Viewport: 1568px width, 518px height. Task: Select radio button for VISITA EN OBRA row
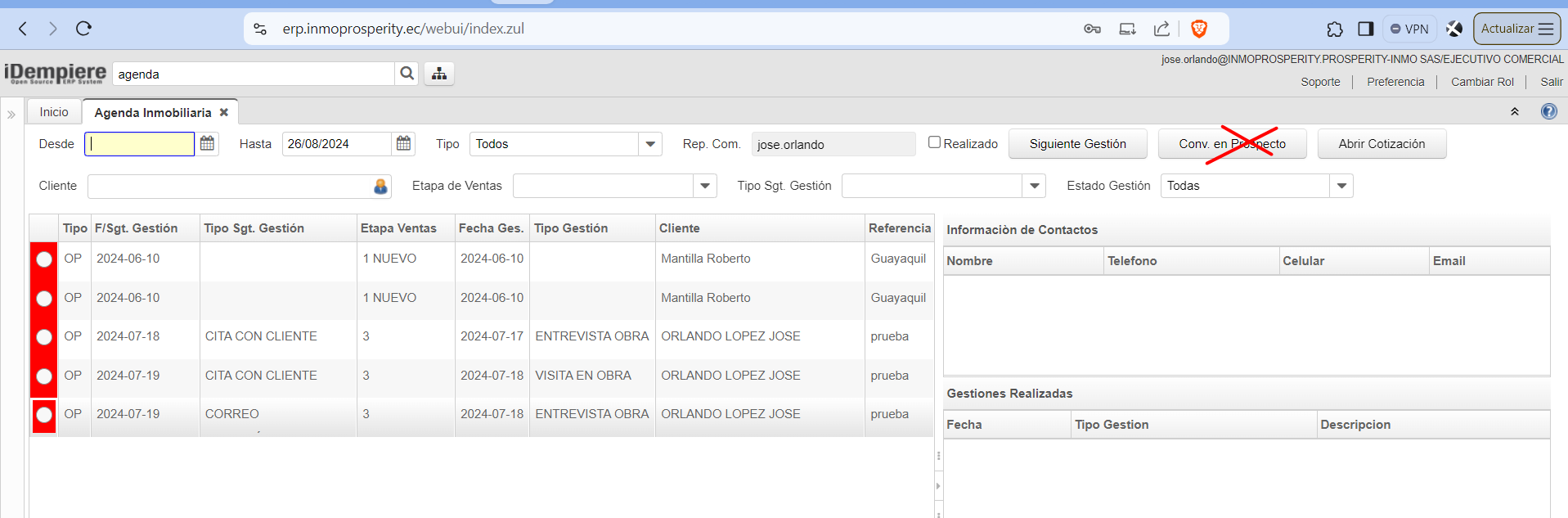coord(44,376)
